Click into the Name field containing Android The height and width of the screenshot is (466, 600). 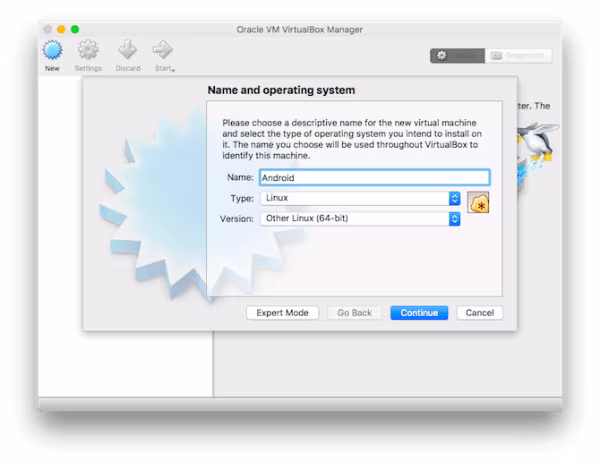pyautogui.click(x=375, y=178)
